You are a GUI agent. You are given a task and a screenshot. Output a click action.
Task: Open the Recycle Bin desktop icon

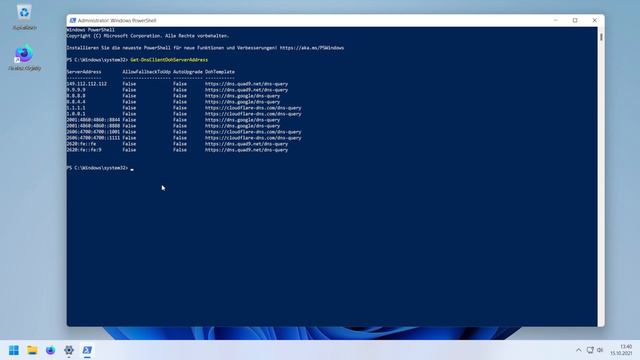[24, 17]
